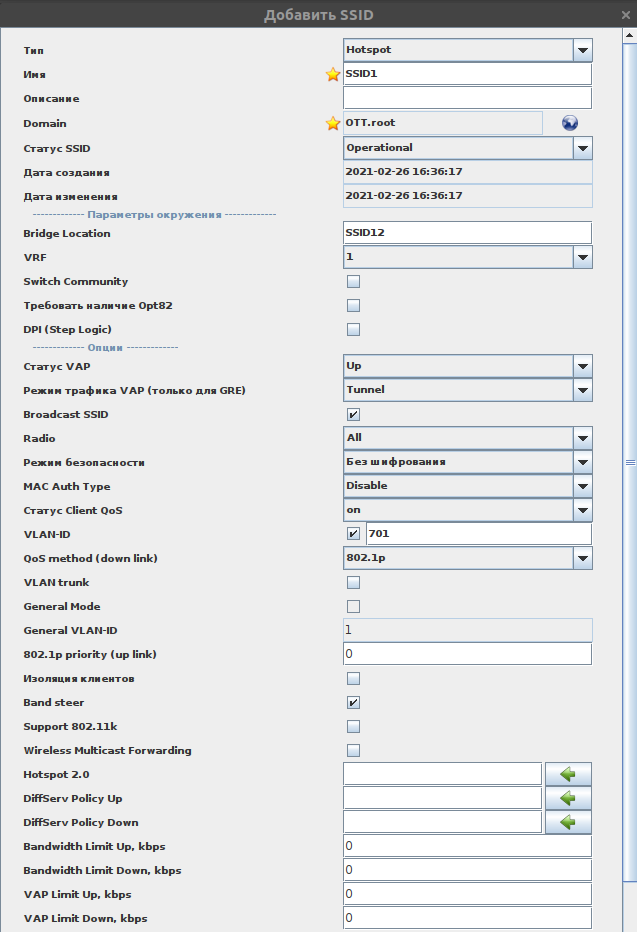Image resolution: width=637 pixels, height=932 pixels.
Task: Disable the Band steer checkbox
Action: coord(353,703)
